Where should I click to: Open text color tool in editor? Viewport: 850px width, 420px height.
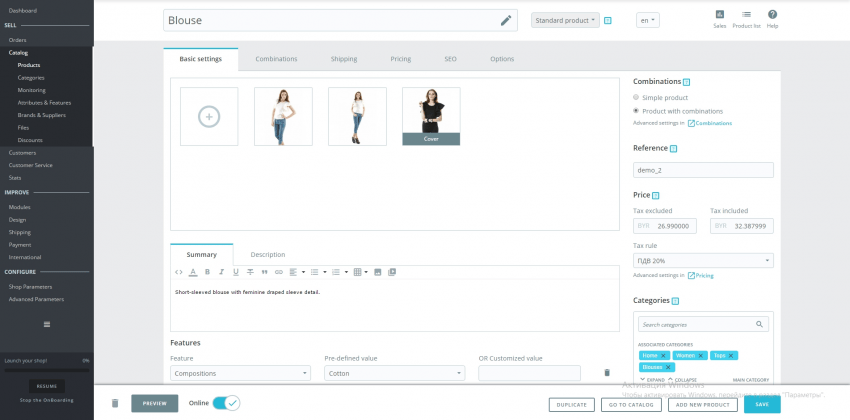point(193,272)
